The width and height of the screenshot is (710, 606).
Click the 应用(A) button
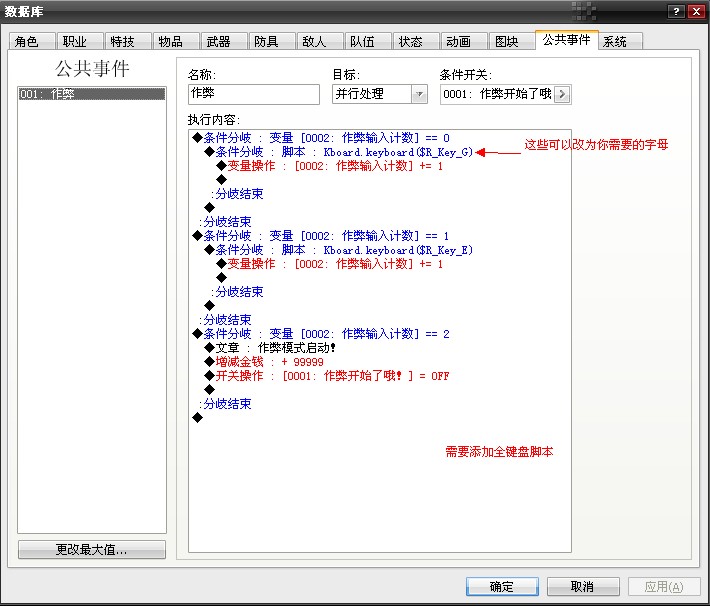664,587
